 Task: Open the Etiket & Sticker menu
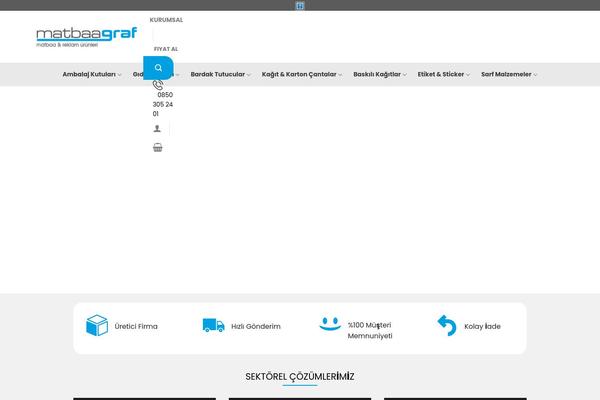(441, 74)
